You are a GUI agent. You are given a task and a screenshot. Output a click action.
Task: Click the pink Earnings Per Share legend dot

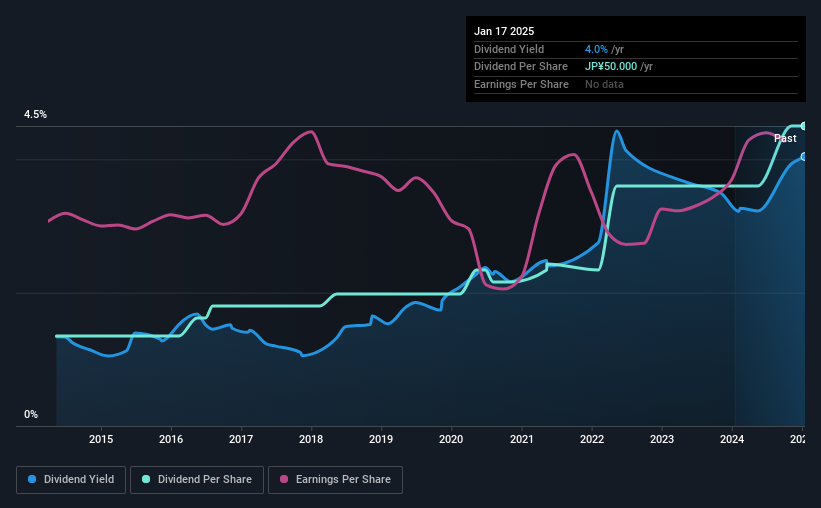(x=284, y=479)
